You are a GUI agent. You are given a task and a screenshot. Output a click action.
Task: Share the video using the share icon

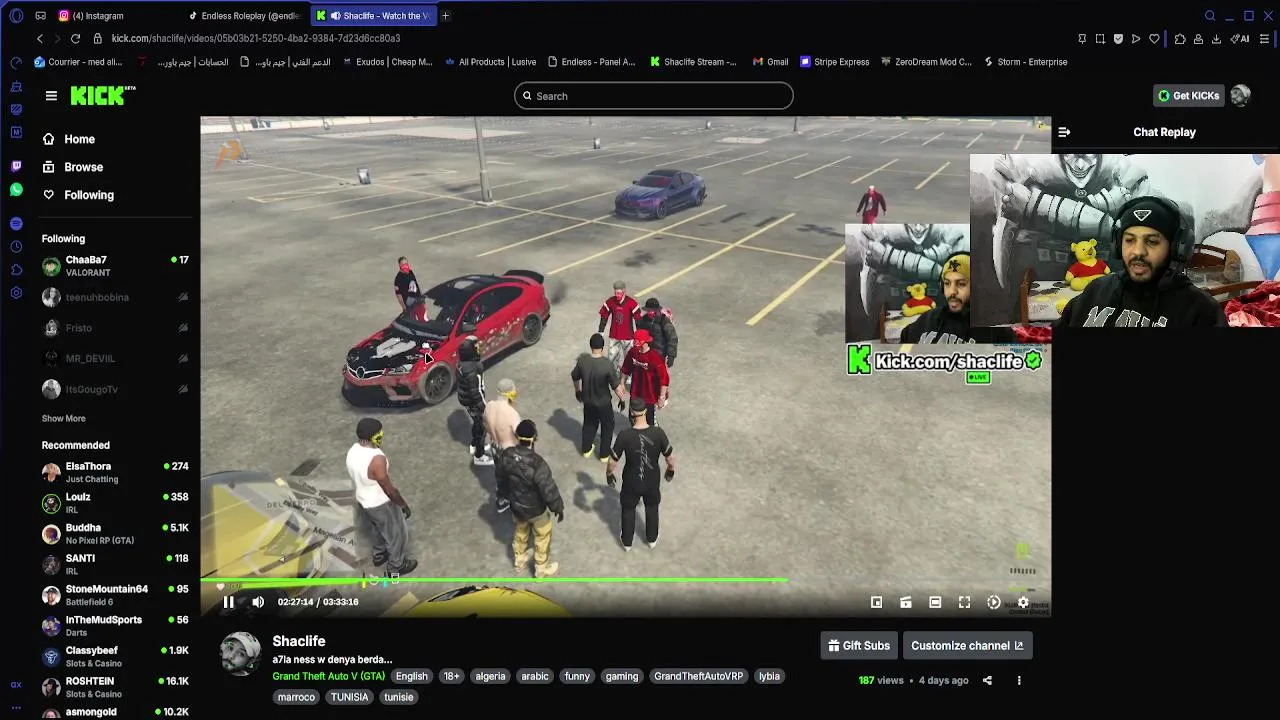click(x=987, y=681)
